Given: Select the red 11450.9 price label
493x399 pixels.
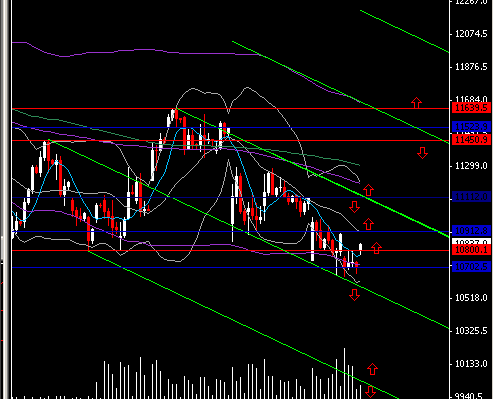Looking at the screenshot, I should pos(471,140).
